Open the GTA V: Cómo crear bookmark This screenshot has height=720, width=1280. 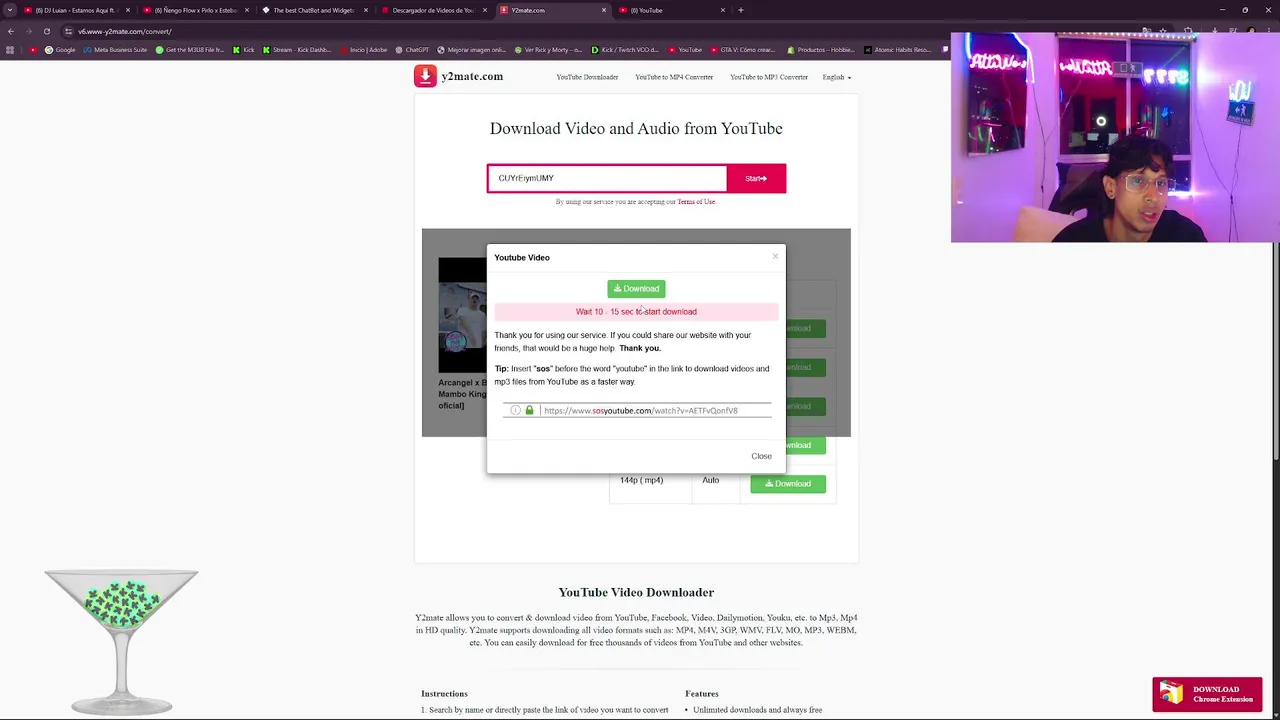(x=743, y=50)
